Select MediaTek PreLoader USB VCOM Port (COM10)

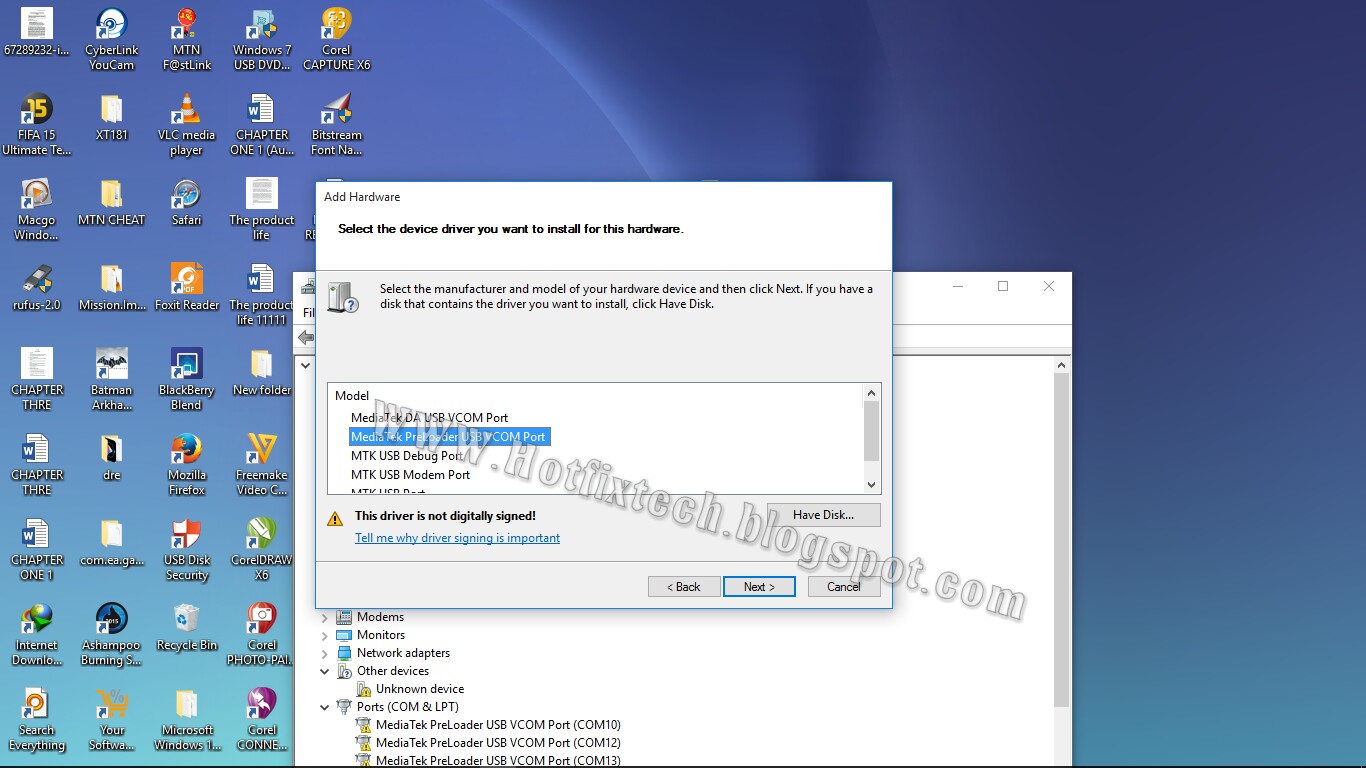tap(498, 725)
